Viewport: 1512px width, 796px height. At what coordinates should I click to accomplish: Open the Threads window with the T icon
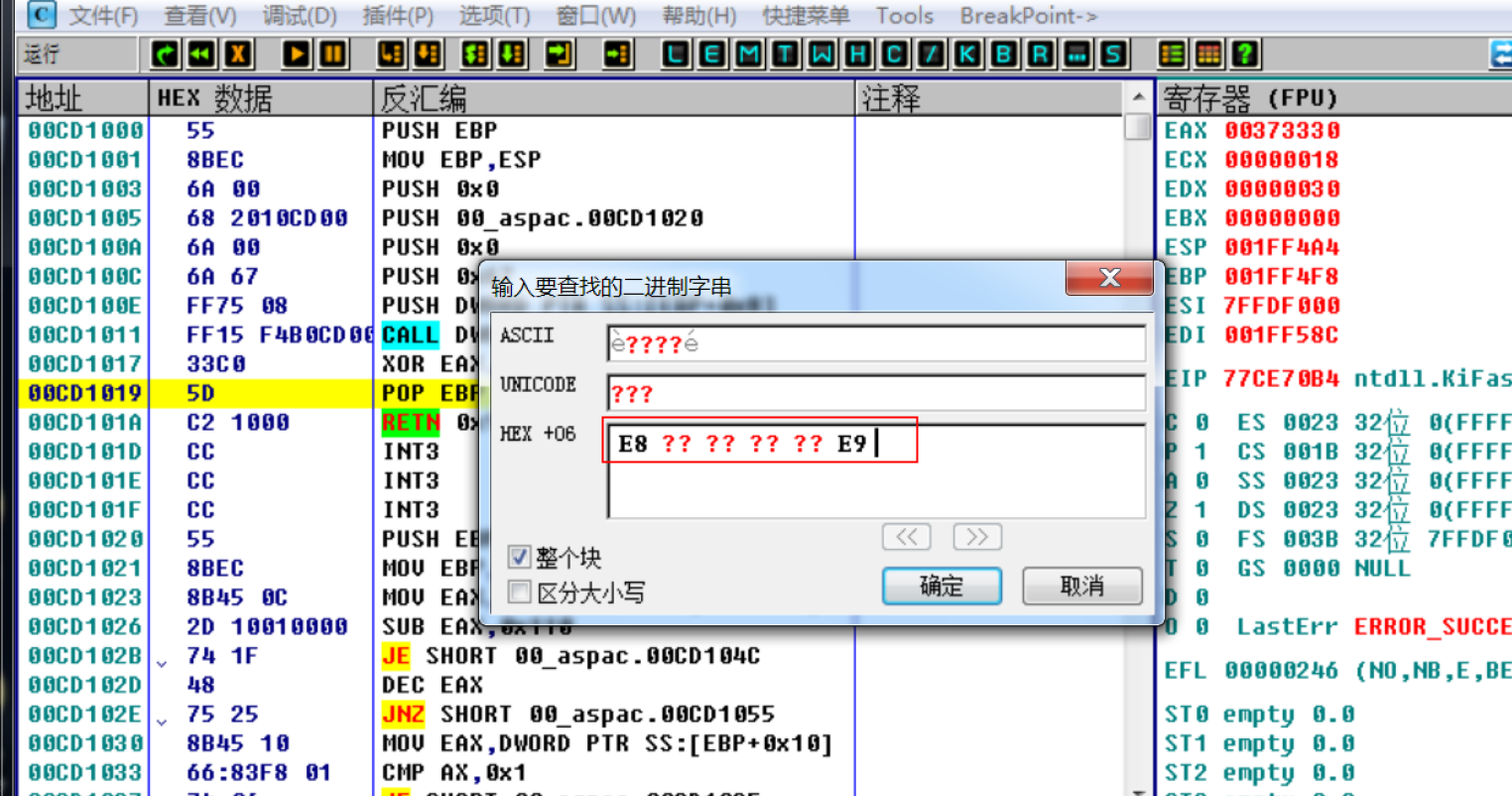(786, 55)
